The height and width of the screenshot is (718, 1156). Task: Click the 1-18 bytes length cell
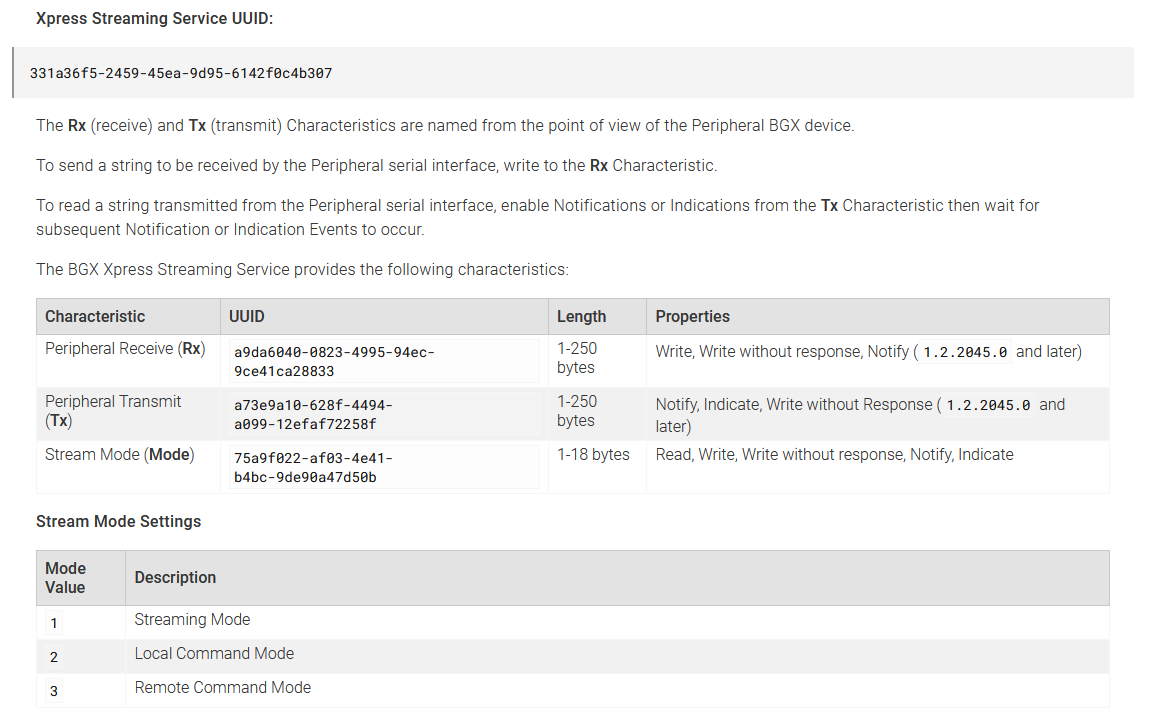click(x=593, y=455)
